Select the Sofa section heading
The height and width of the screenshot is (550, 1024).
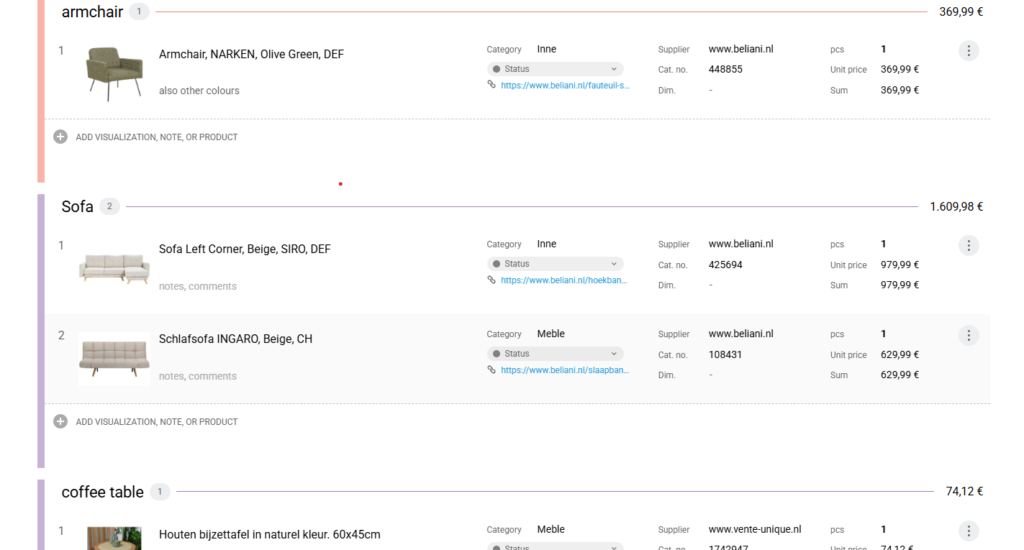[x=77, y=207]
